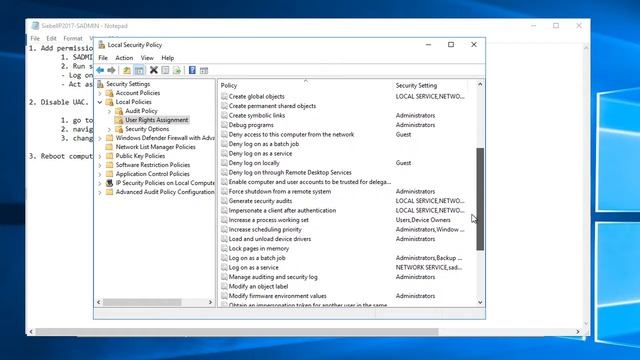
Task: Click the Security Settings root node icon
Action: pos(100,84)
